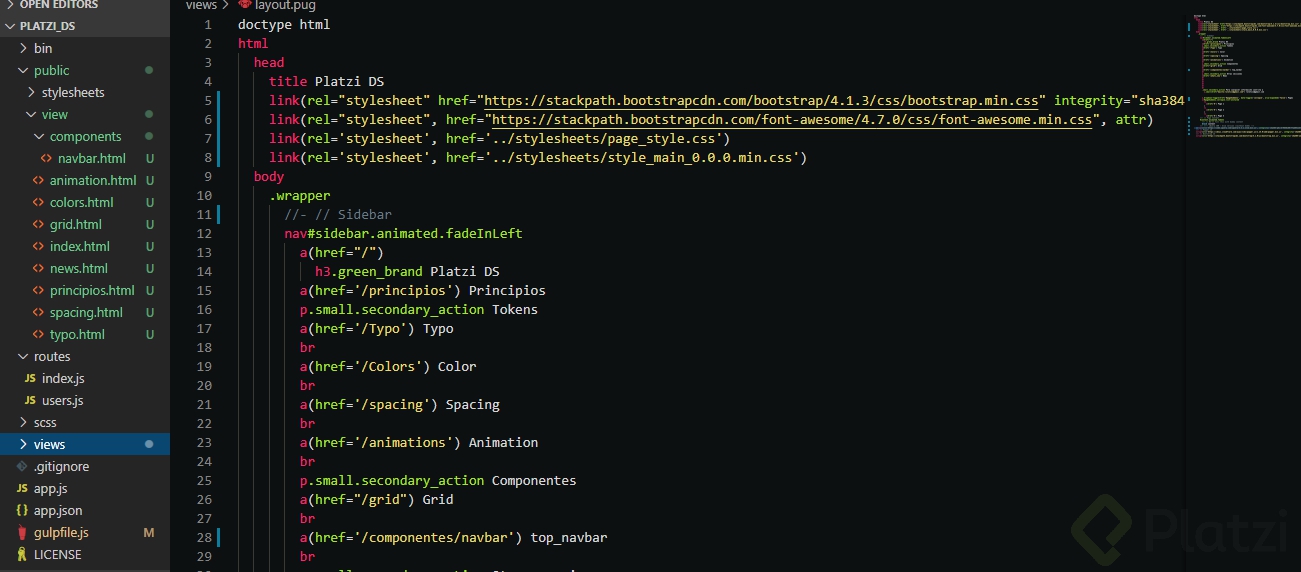Expand the scss folder
This screenshot has height=572, width=1301.
point(24,423)
